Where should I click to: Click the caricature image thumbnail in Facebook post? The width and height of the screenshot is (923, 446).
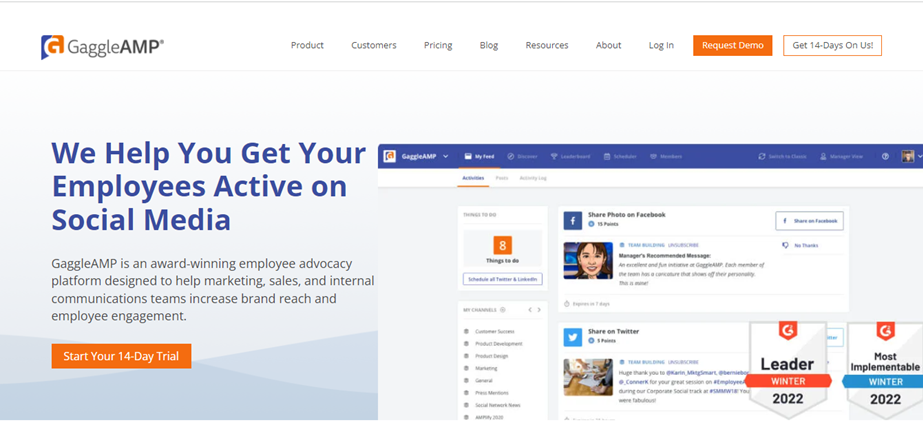[x=588, y=260]
